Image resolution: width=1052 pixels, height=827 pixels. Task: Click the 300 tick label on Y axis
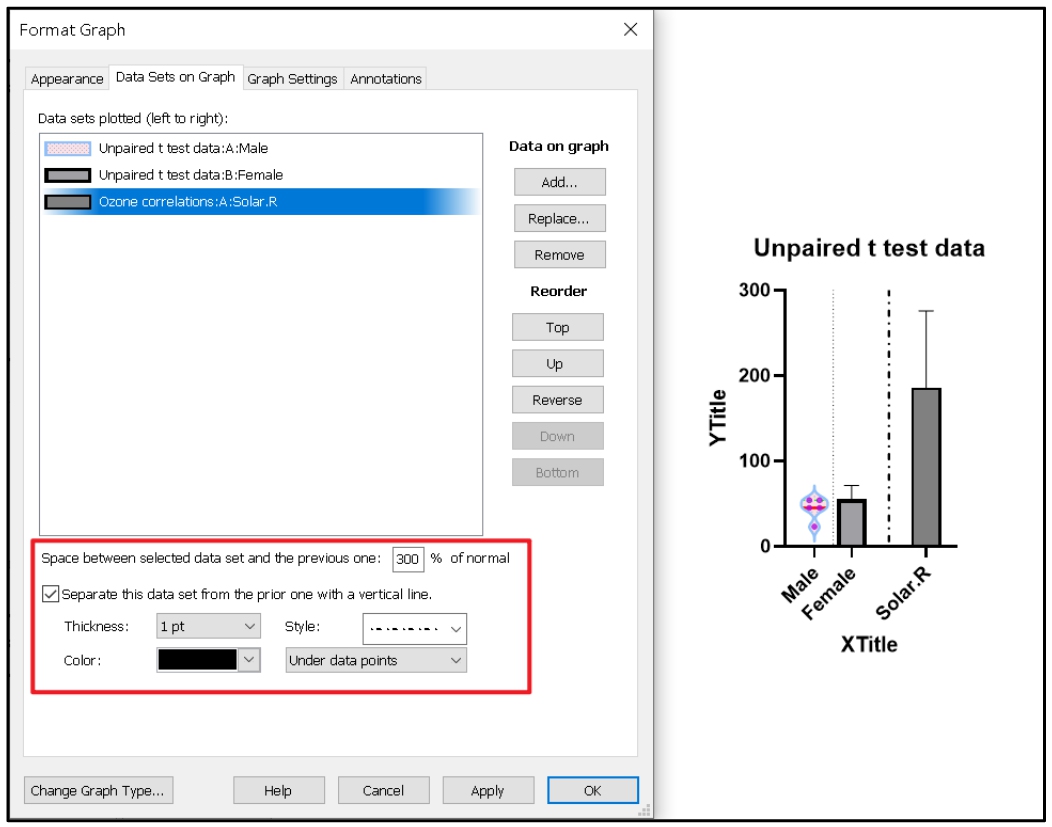(754, 290)
